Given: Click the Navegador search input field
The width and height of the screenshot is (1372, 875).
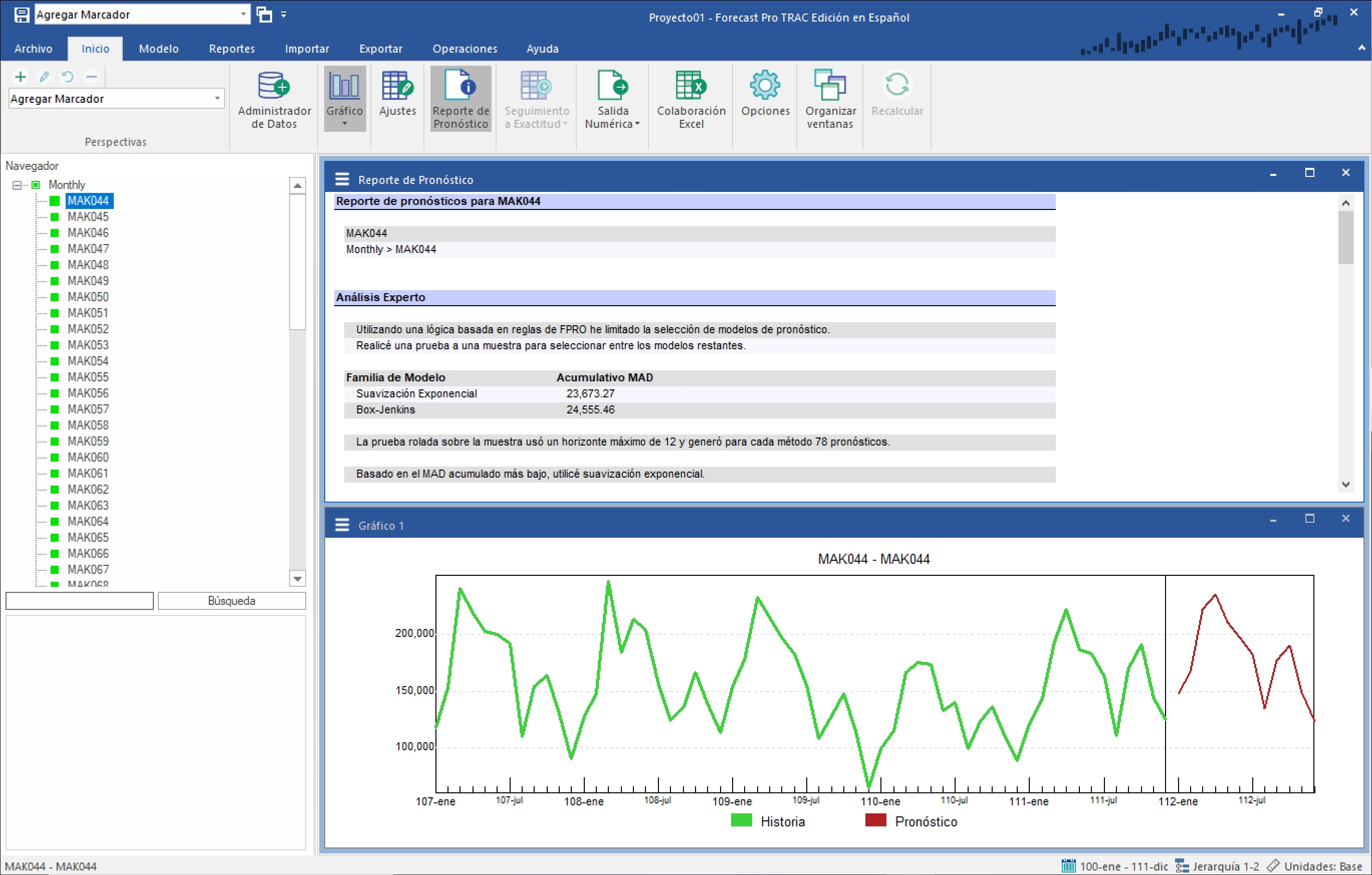Looking at the screenshot, I should pos(80,600).
